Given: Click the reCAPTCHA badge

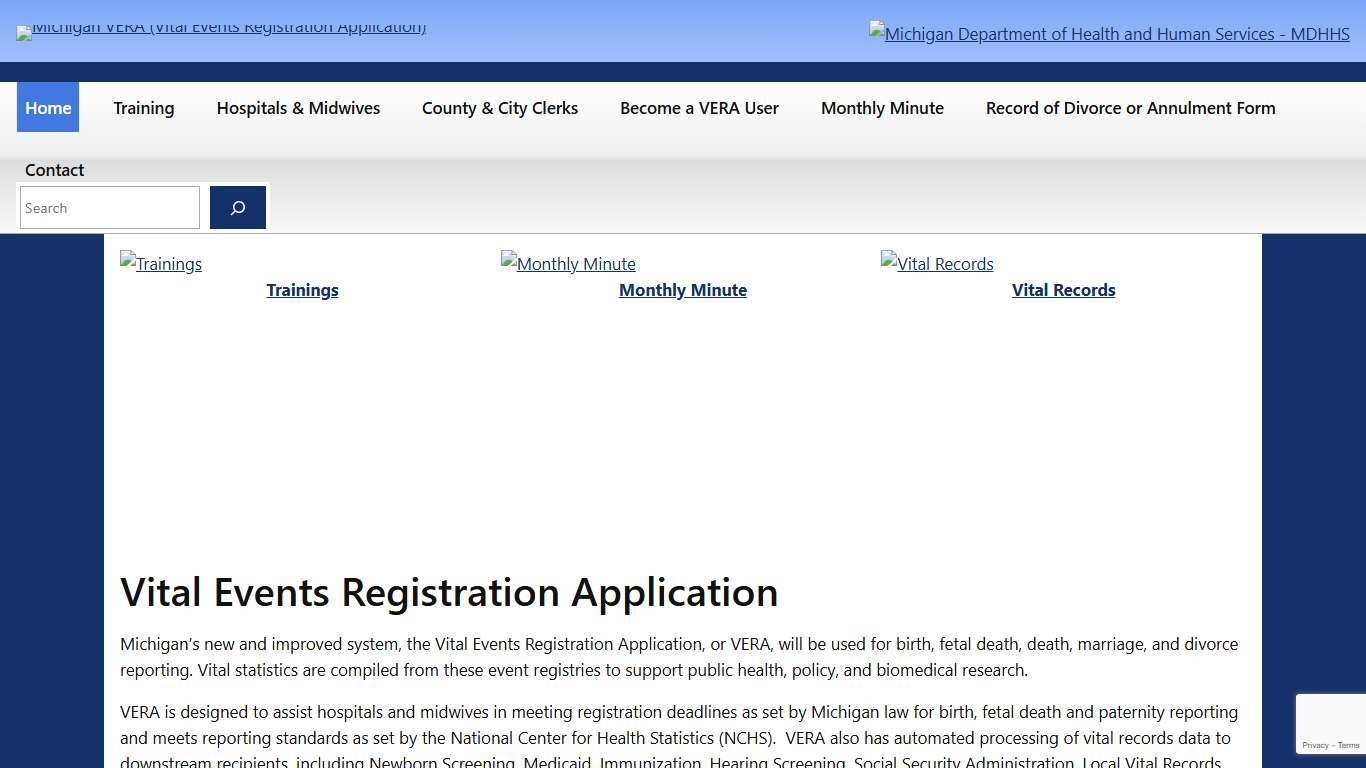Looking at the screenshot, I should tap(1330, 723).
